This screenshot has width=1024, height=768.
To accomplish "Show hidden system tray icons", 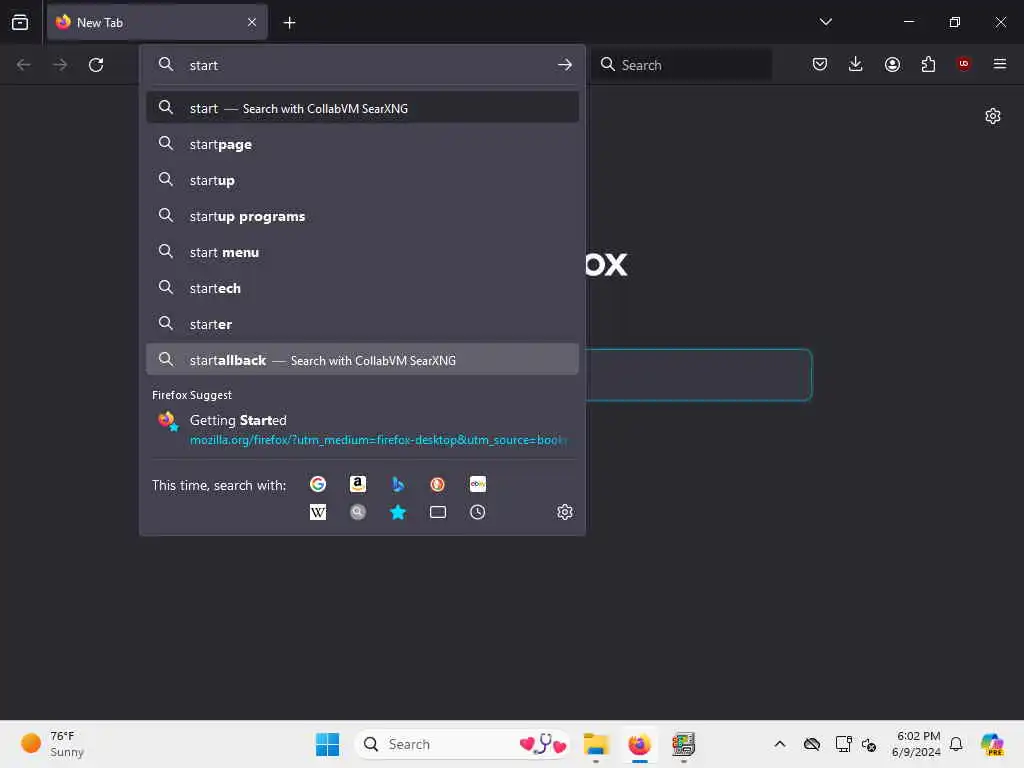I will [x=780, y=744].
